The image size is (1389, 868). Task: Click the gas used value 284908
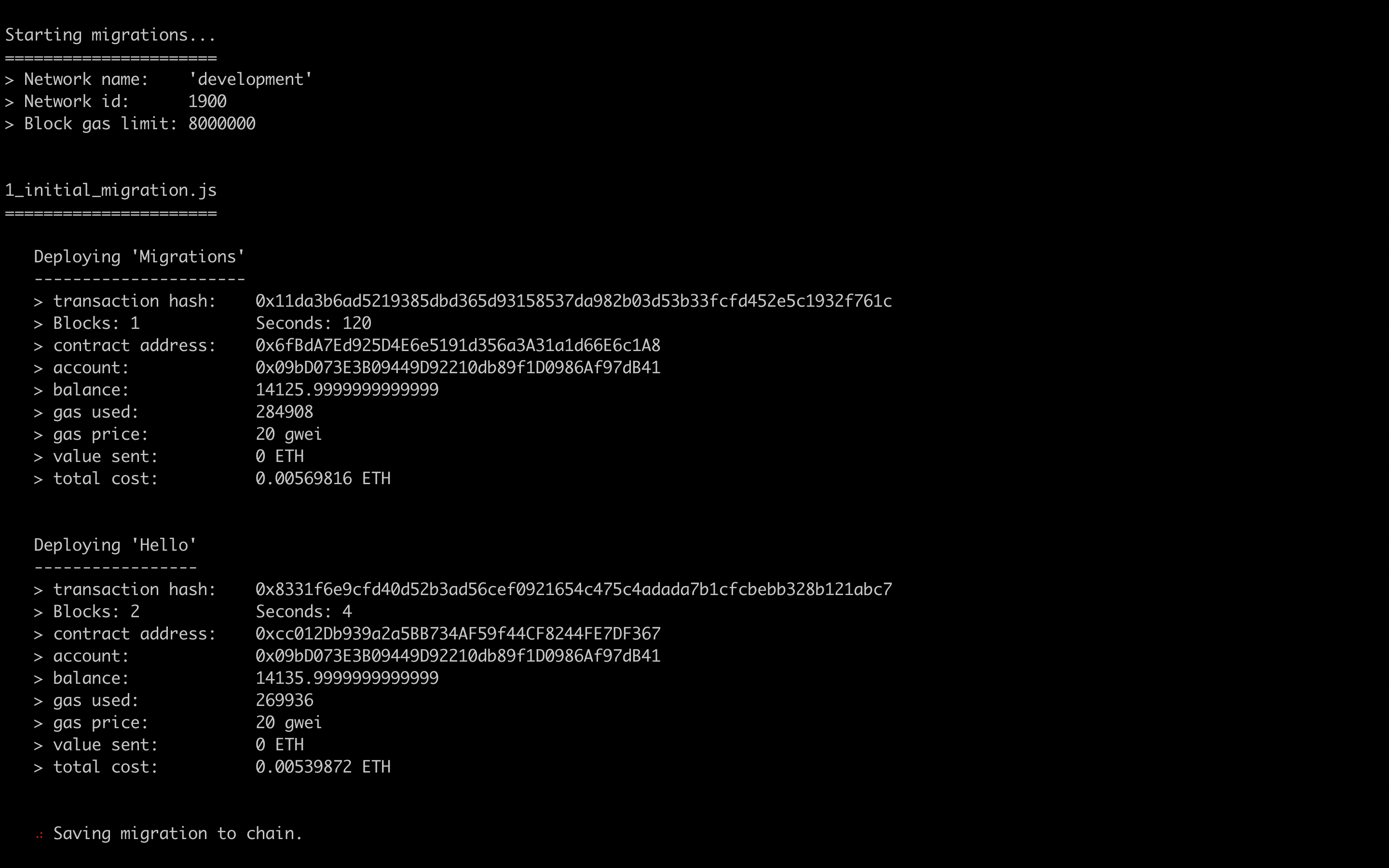(284, 412)
